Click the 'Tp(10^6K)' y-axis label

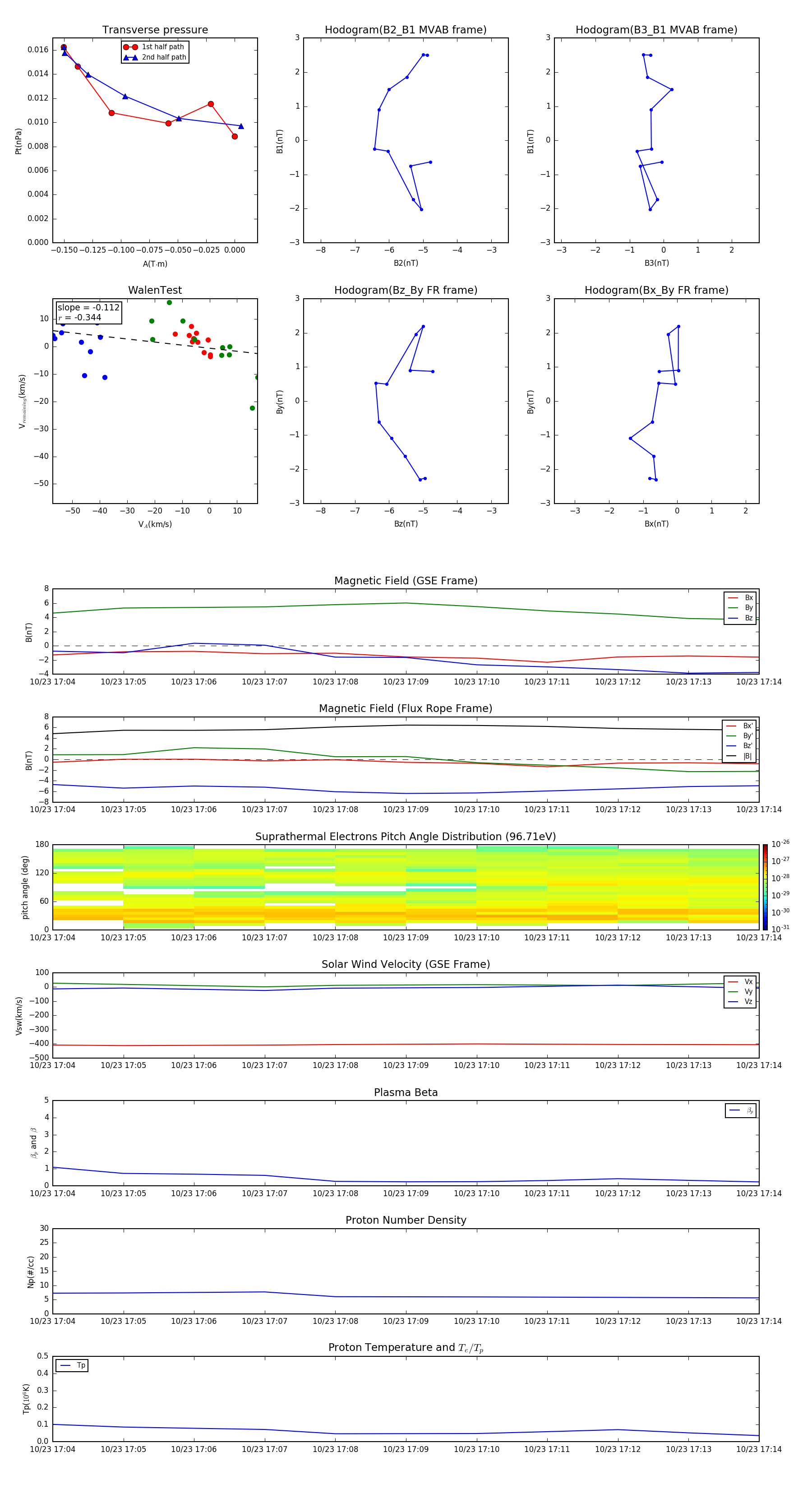(26, 1399)
